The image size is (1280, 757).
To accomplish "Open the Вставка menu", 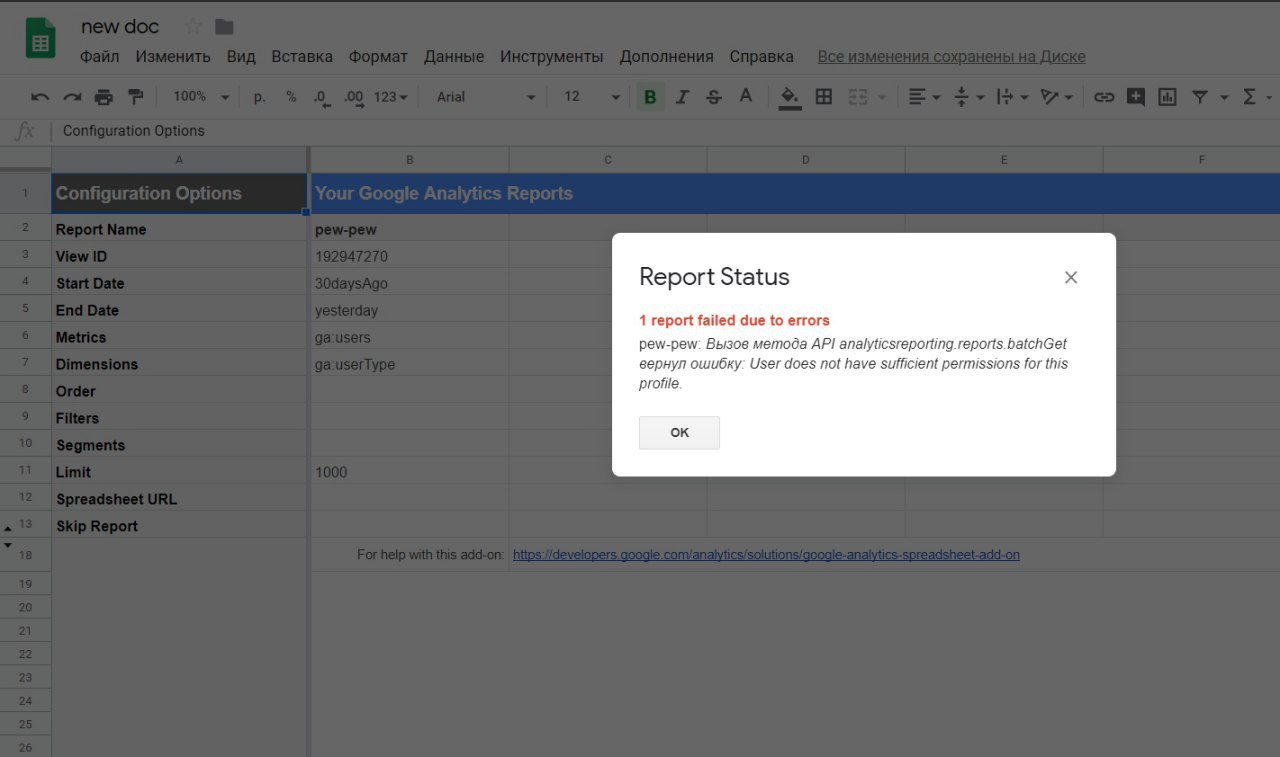I will point(302,57).
